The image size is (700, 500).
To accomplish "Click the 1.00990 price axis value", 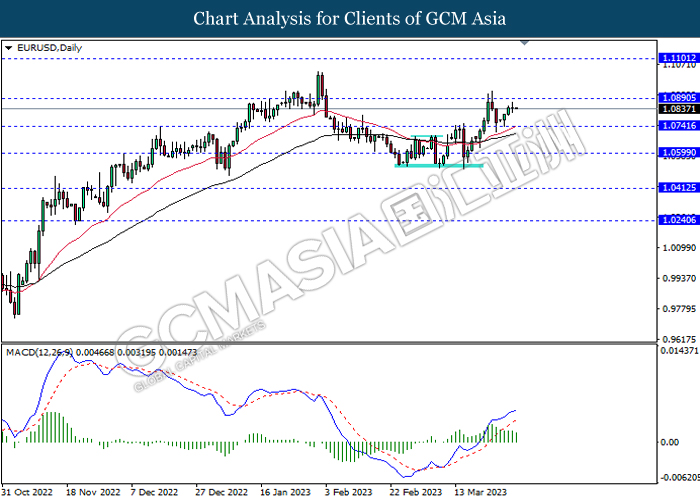I will click(679, 247).
